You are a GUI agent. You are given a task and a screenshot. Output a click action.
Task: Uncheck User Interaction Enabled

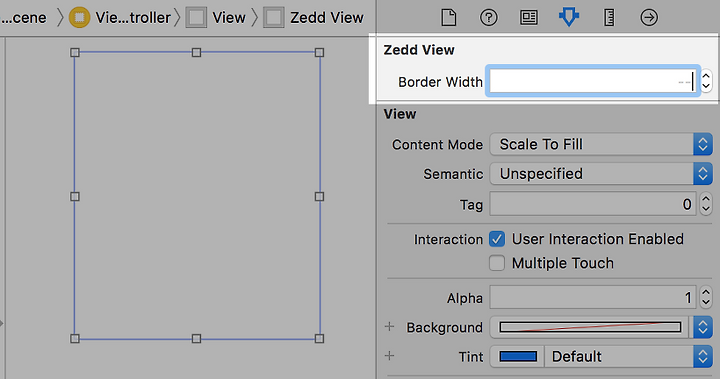pyautogui.click(x=497, y=239)
